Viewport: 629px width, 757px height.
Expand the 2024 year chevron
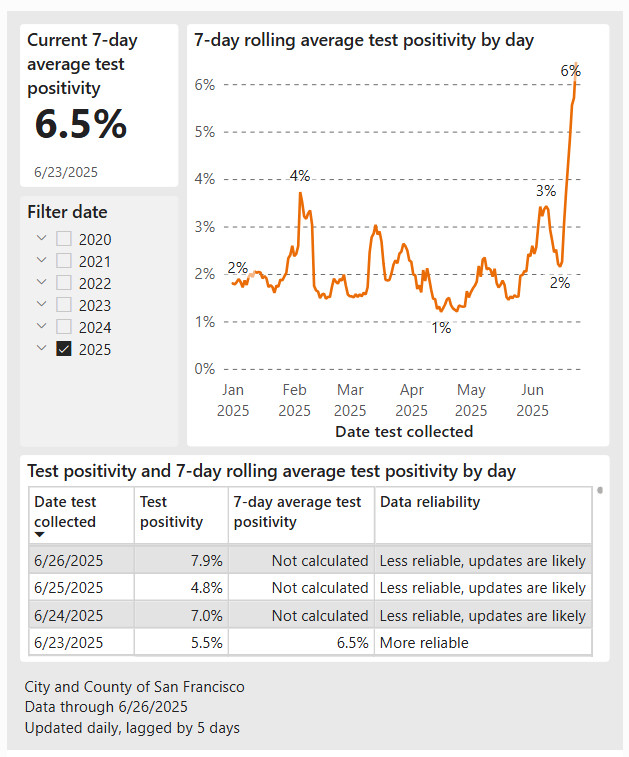click(x=42, y=326)
